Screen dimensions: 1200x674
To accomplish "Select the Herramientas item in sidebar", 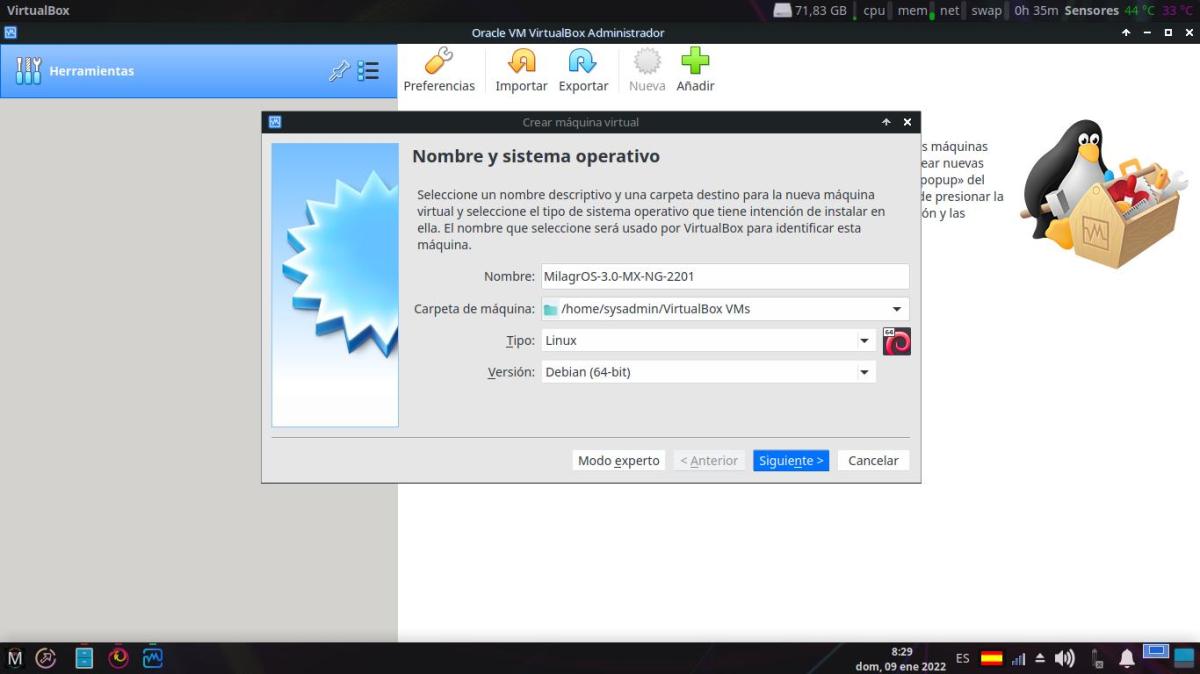I will pos(92,71).
